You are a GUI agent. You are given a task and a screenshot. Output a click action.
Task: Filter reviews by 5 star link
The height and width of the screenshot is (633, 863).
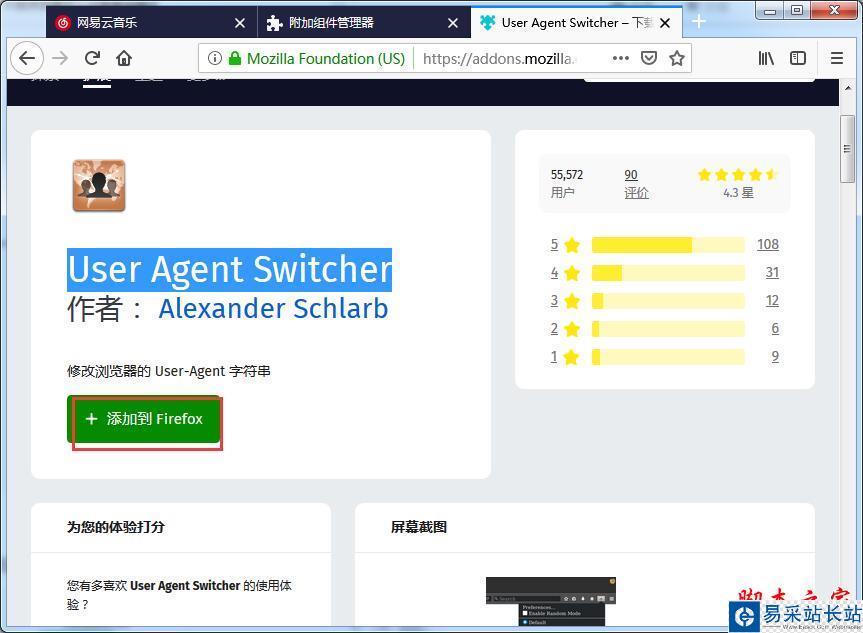click(x=565, y=244)
